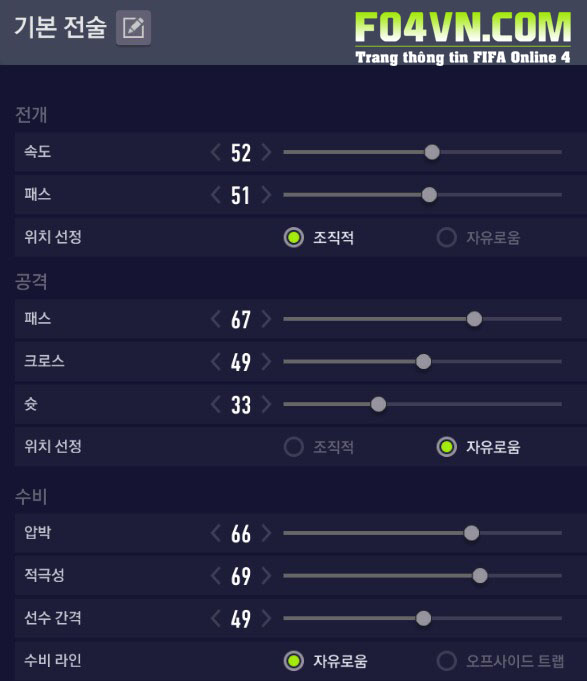Select 자유로움 for 전개 위치 선정
This screenshot has height=681, width=587.
pyautogui.click(x=446, y=238)
